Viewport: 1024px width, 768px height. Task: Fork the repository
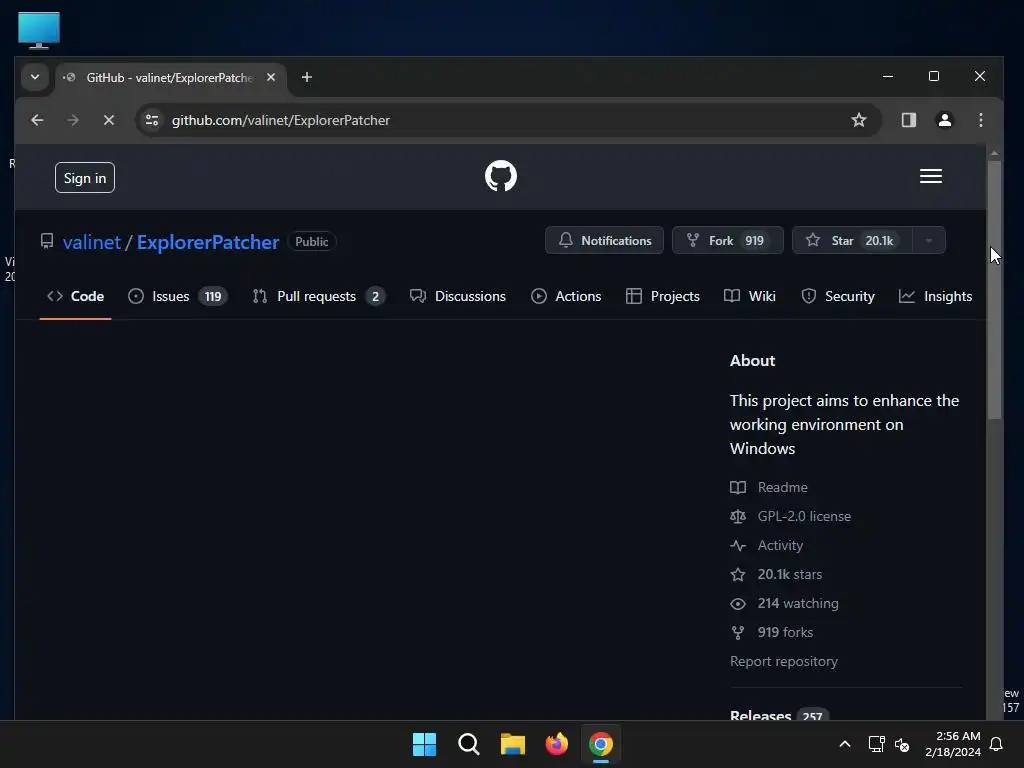pos(728,240)
